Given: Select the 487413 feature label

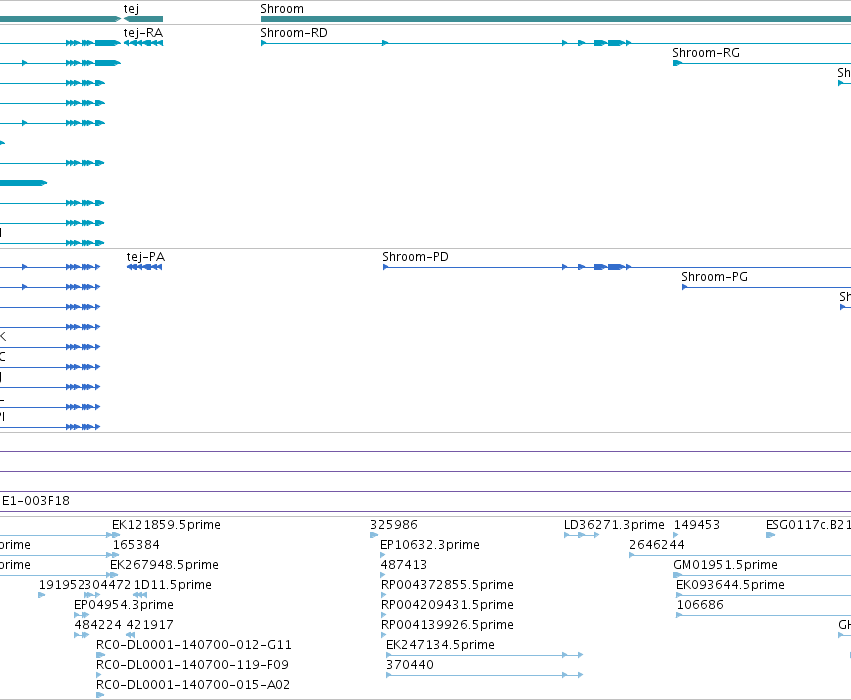Looking at the screenshot, I should [x=404, y=565].
